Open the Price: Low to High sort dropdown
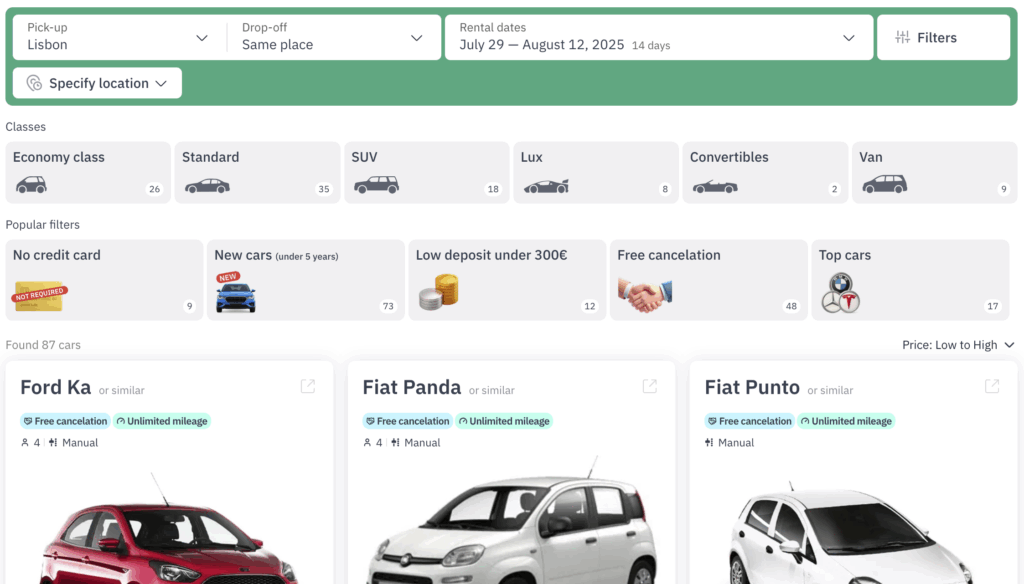Image resolution: width=1024 pixels, height=584 pixels. click(958, 345)
